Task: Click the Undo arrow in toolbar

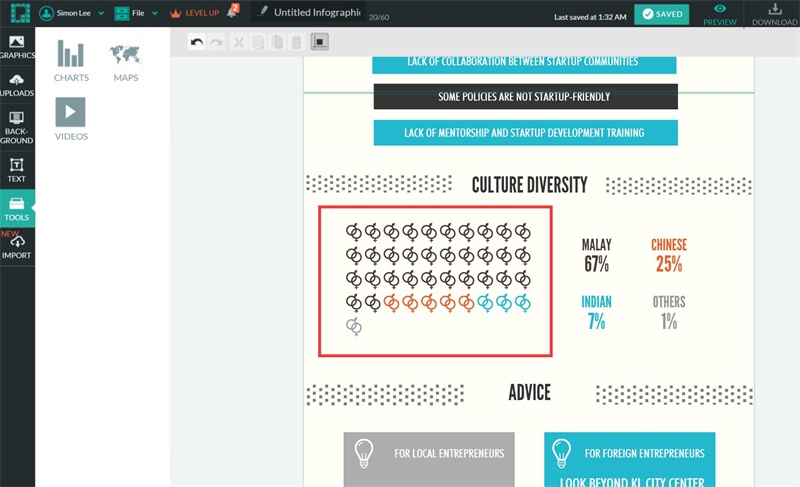Action: tap(197, 42)
